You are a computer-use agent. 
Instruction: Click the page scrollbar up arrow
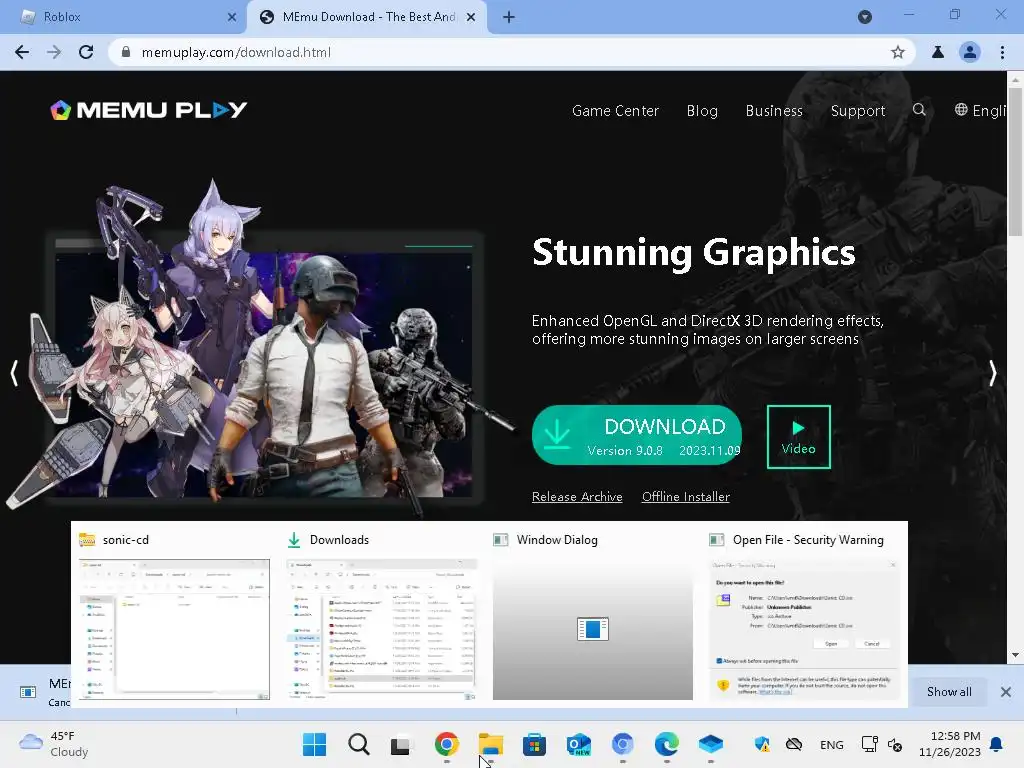pyautogui.click(x=1015, y=79)
